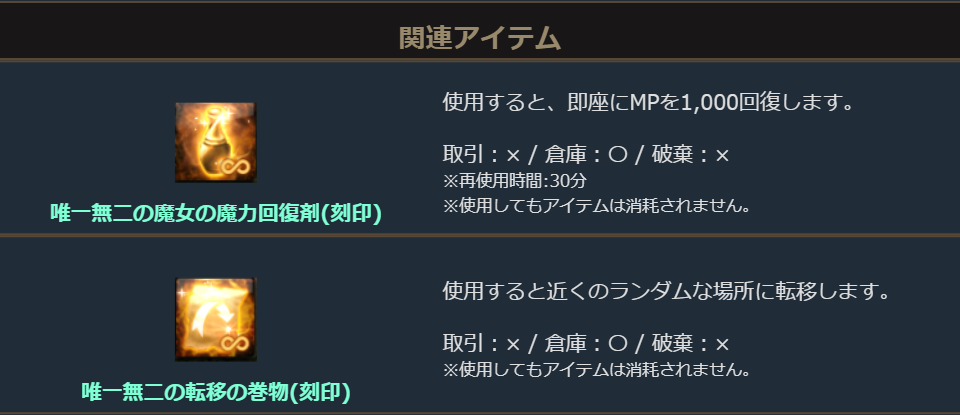The image size is (960, 415).
Task: Click the potion's アイテムは消耗されません note
Action: (596, 206)
